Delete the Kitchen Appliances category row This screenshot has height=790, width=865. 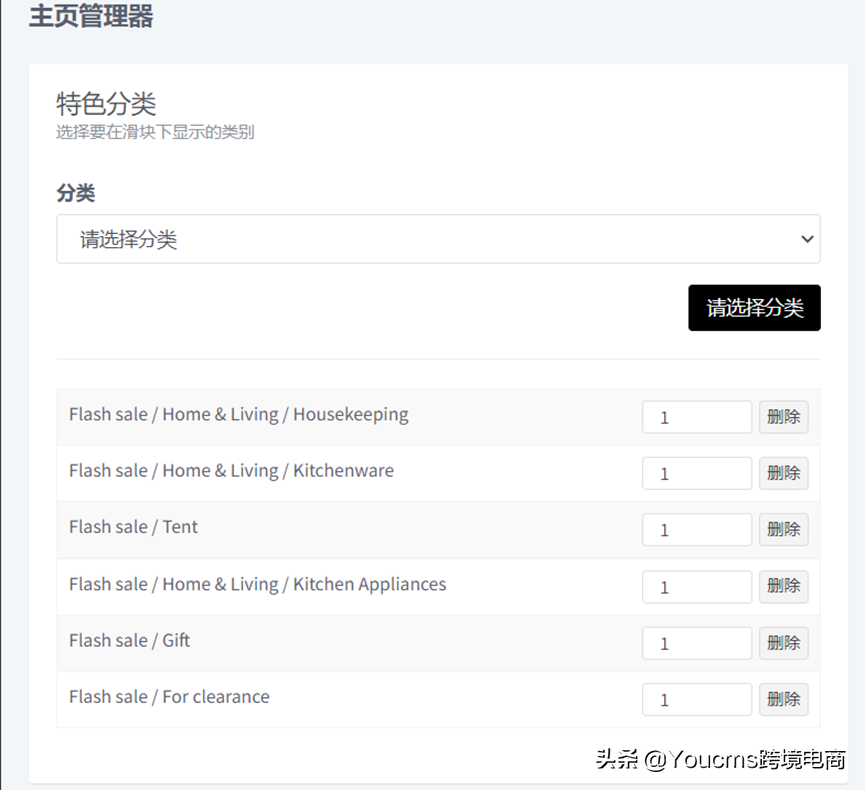[783, 586]
